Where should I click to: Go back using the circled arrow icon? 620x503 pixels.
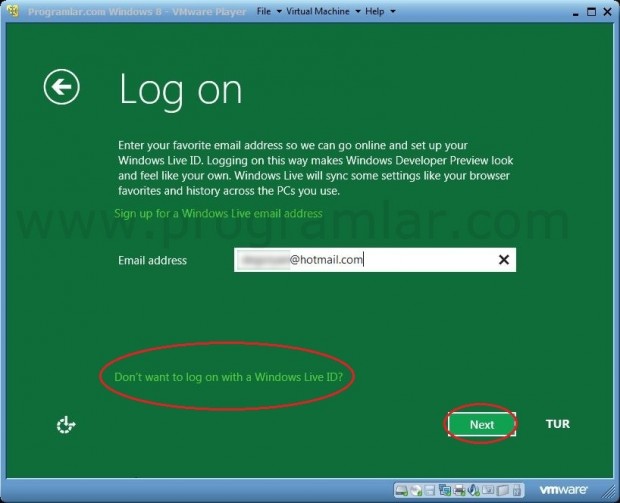point(62,87)
